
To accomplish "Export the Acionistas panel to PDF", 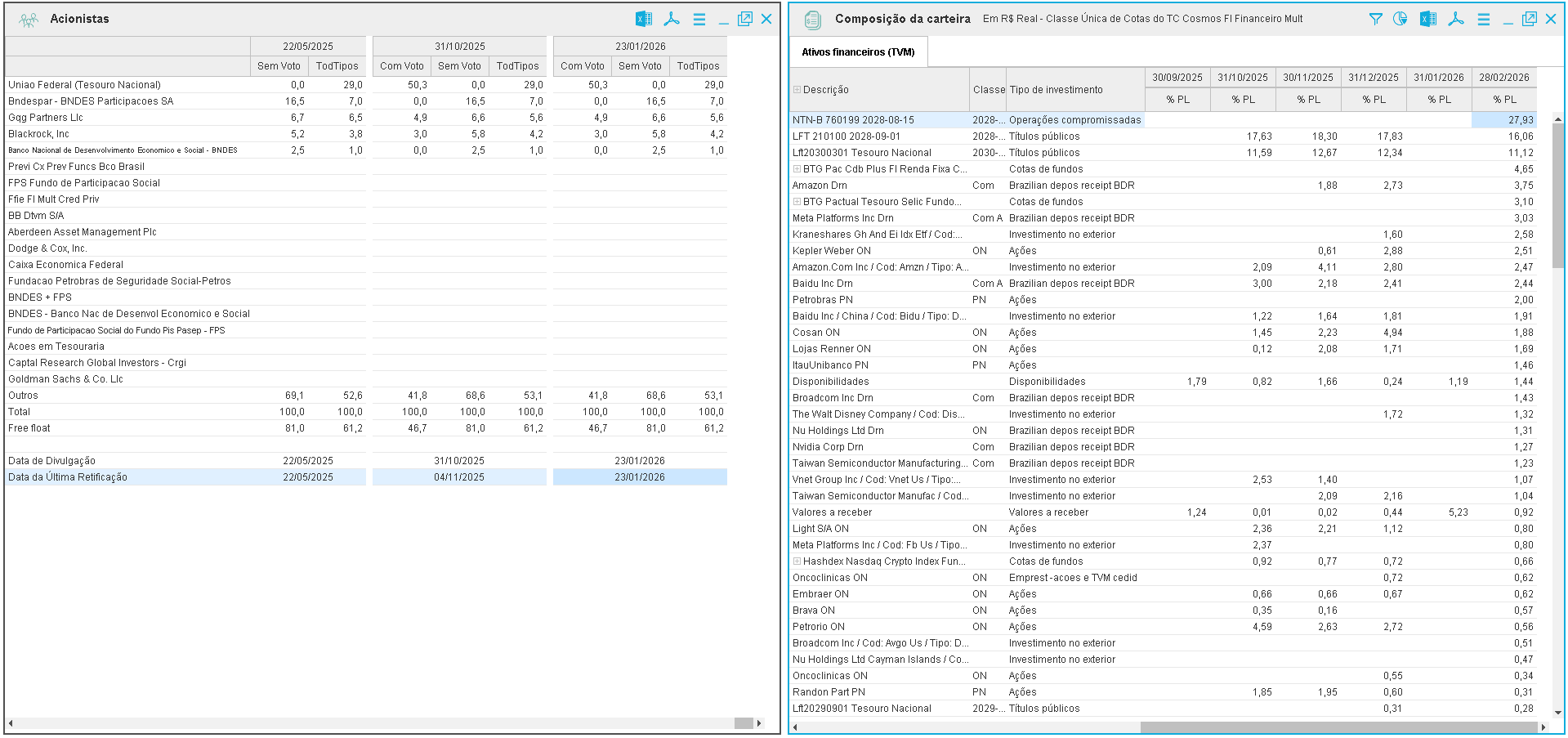I will [x=672, y=19].
